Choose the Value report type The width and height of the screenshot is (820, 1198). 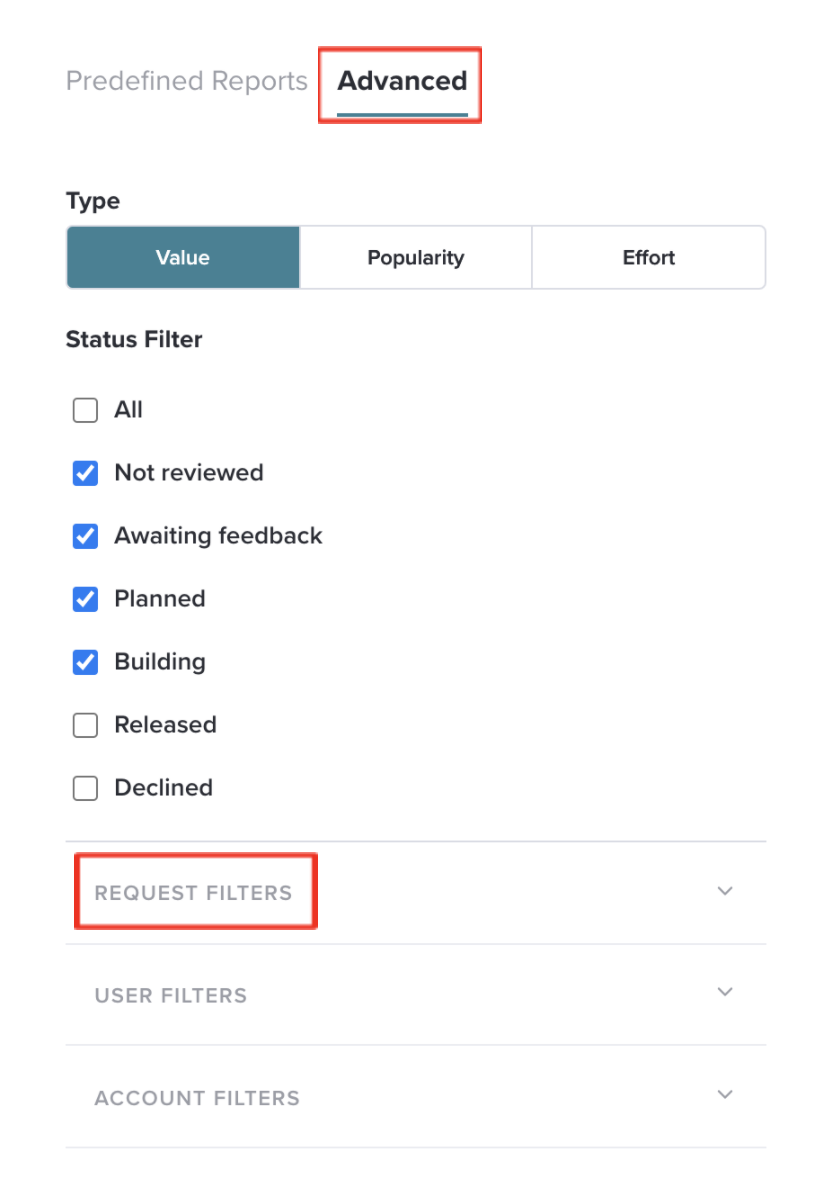[183, 257]
